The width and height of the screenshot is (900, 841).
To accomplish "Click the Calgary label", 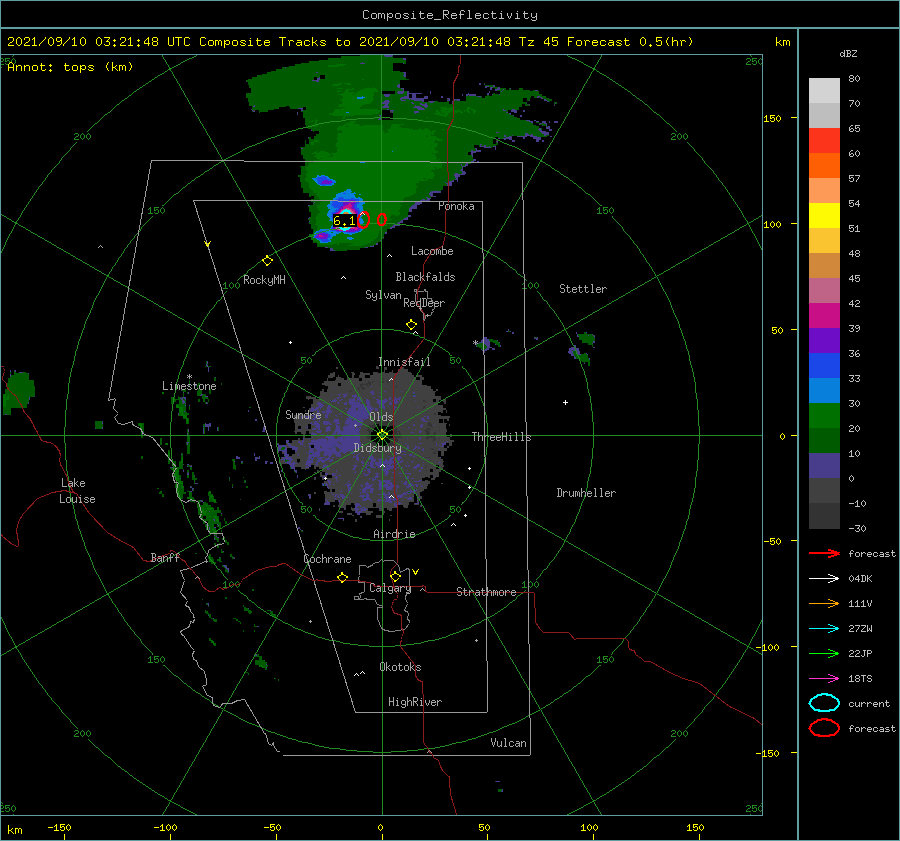I will [x=390, y=588].
